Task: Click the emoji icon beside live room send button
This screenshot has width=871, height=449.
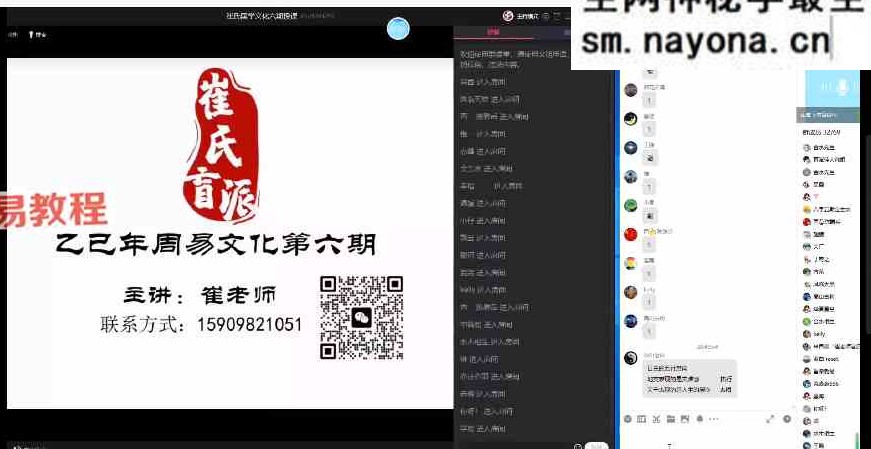Action: click(x=578, y=446)
